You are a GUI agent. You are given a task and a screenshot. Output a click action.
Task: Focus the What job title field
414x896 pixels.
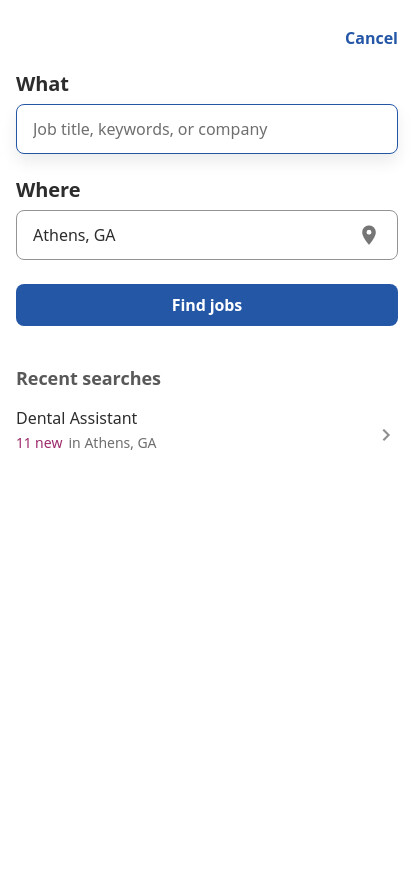[207, 129]
